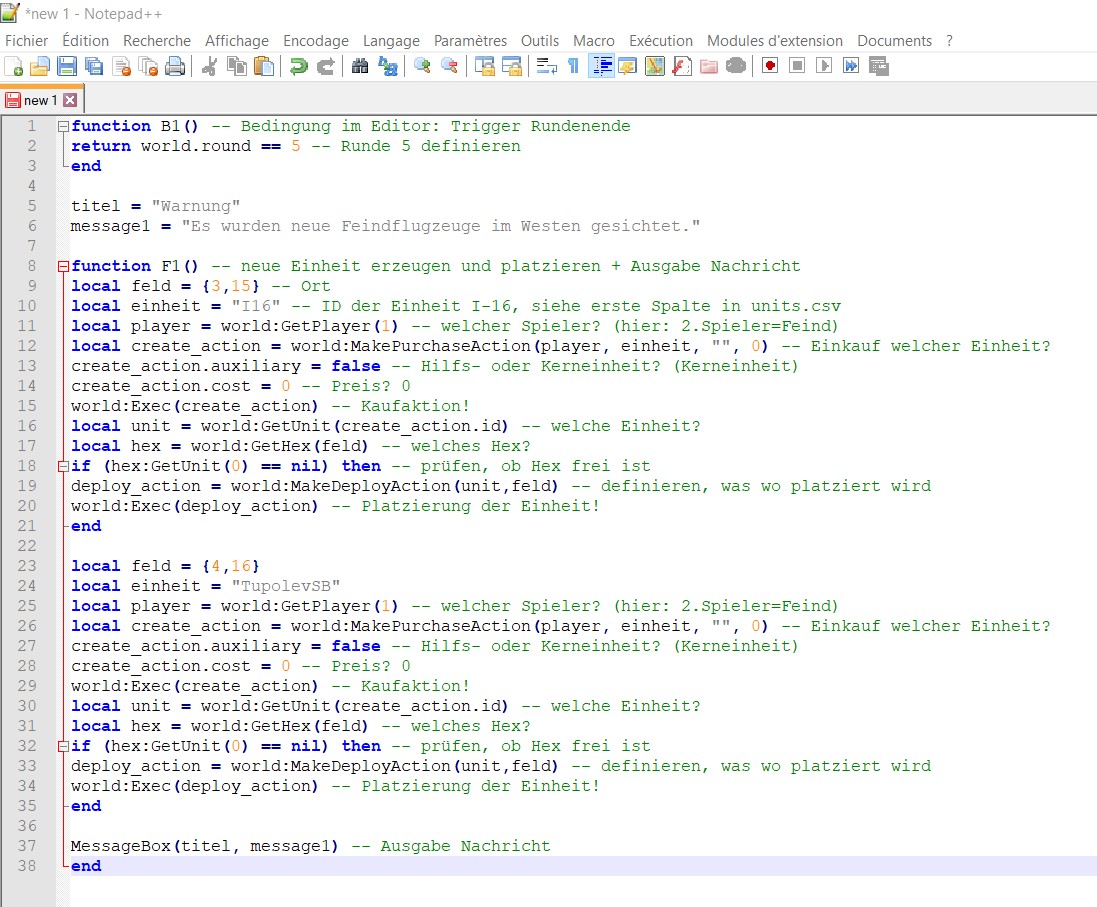This screenshot has width=1097, height=907.
Task: Click the "I16" string on line 10
Action: pos(256,306)
